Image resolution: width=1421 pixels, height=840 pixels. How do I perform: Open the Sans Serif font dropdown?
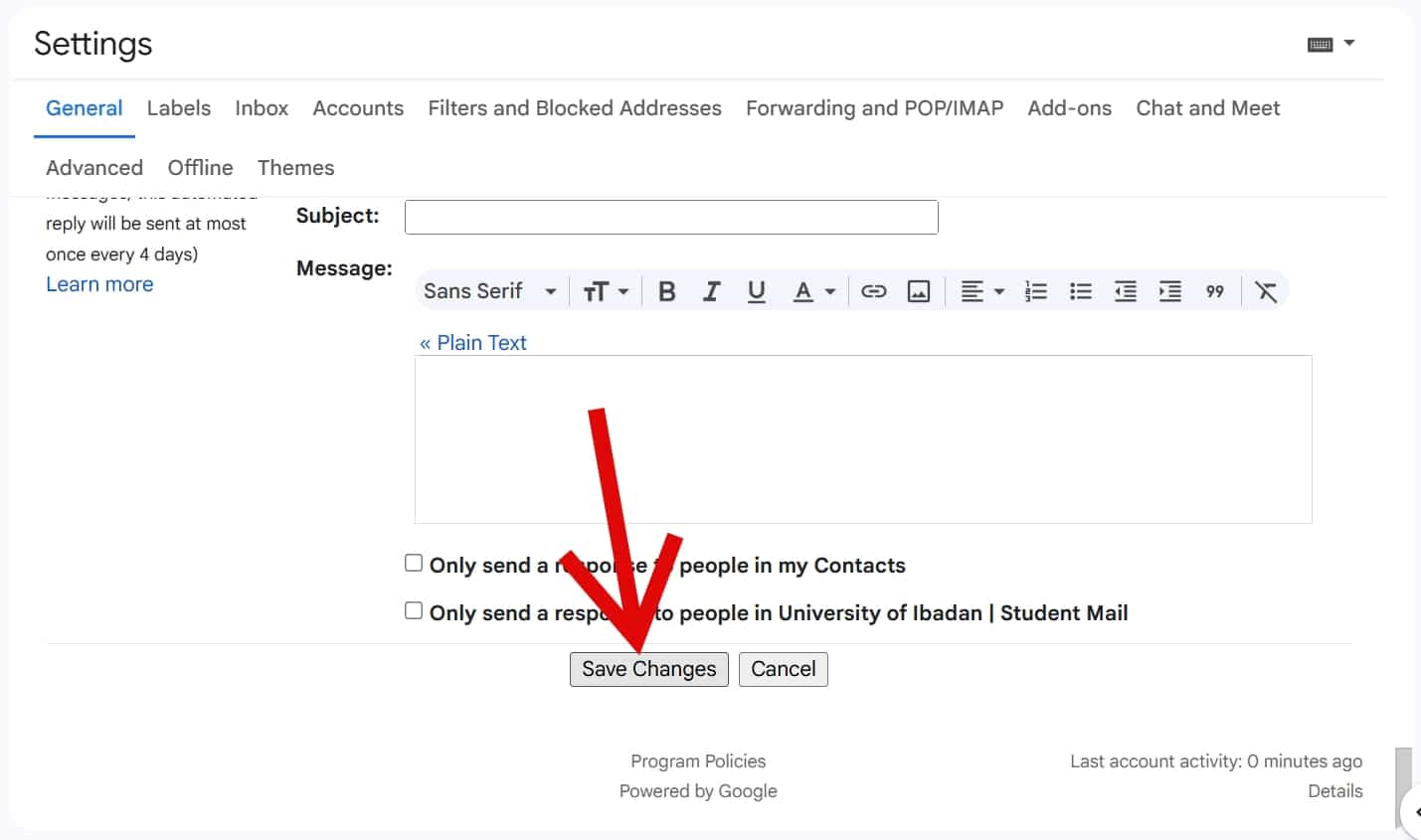coord(489,290)
